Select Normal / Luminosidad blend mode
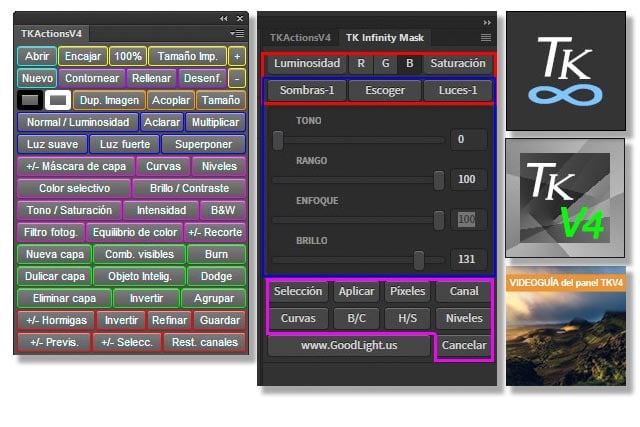Screen dimensions: 640x427 (78, 122)
